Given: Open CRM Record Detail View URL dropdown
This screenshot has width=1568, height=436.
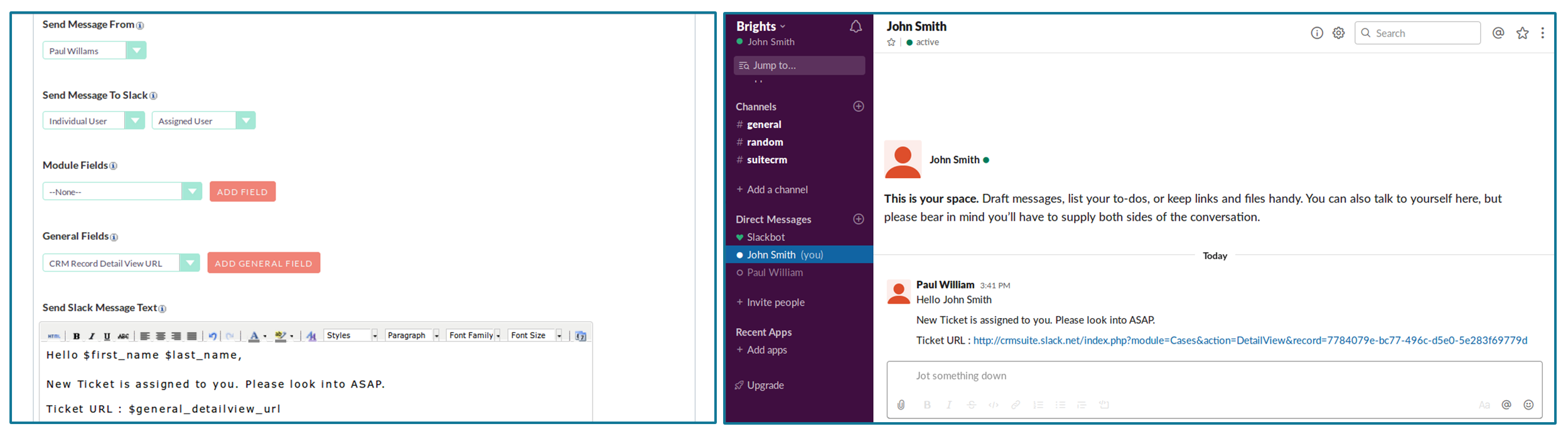Looking at the screenshot, I should tap(121, 263).
